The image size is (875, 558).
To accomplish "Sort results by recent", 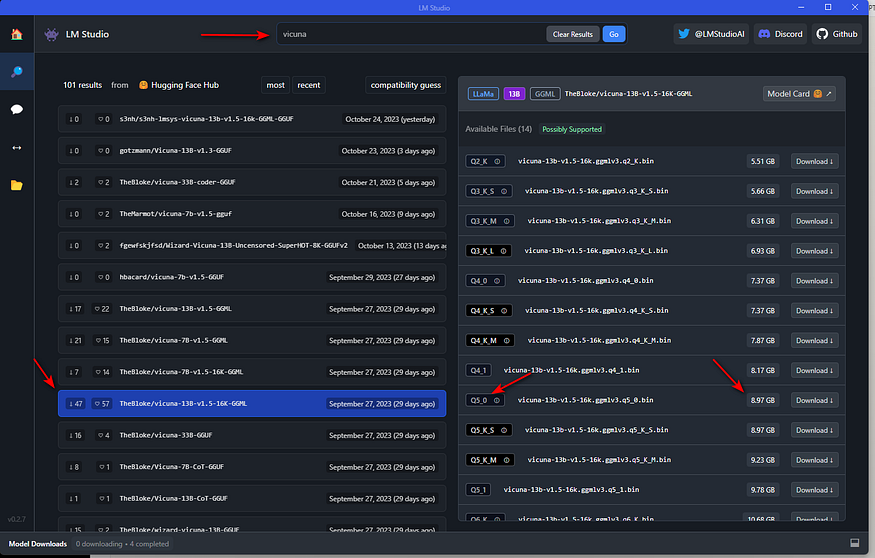I will (x=309, y=85).
